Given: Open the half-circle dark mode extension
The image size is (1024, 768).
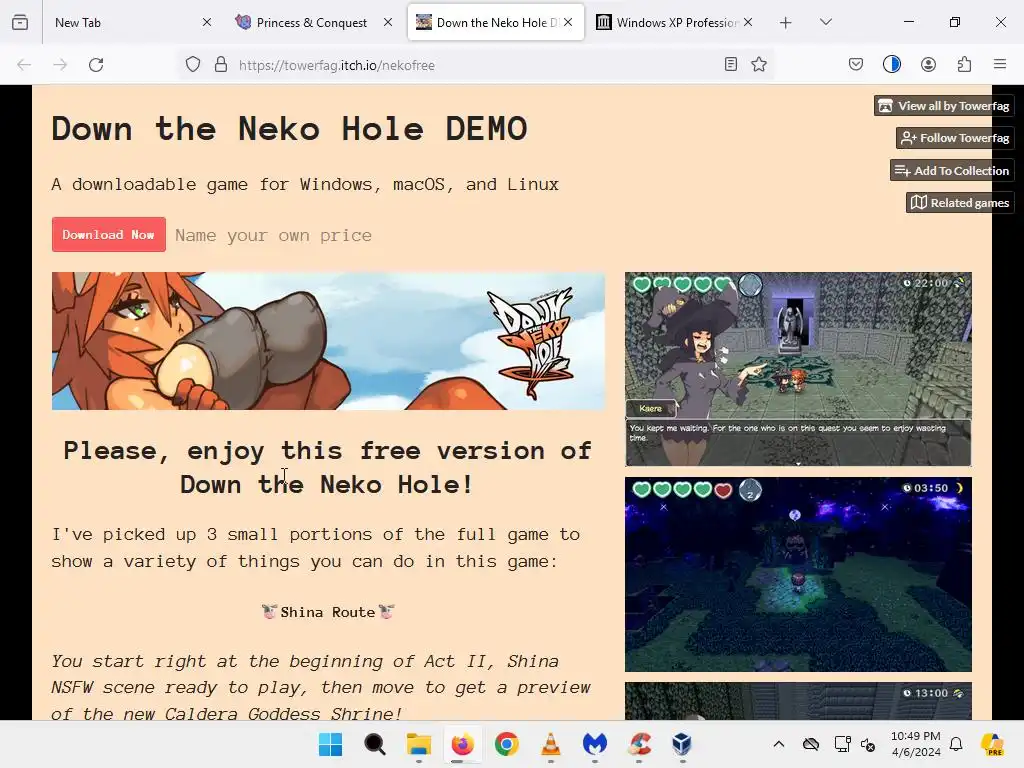Looking at the screenshot, I should (x=892, y=64).
